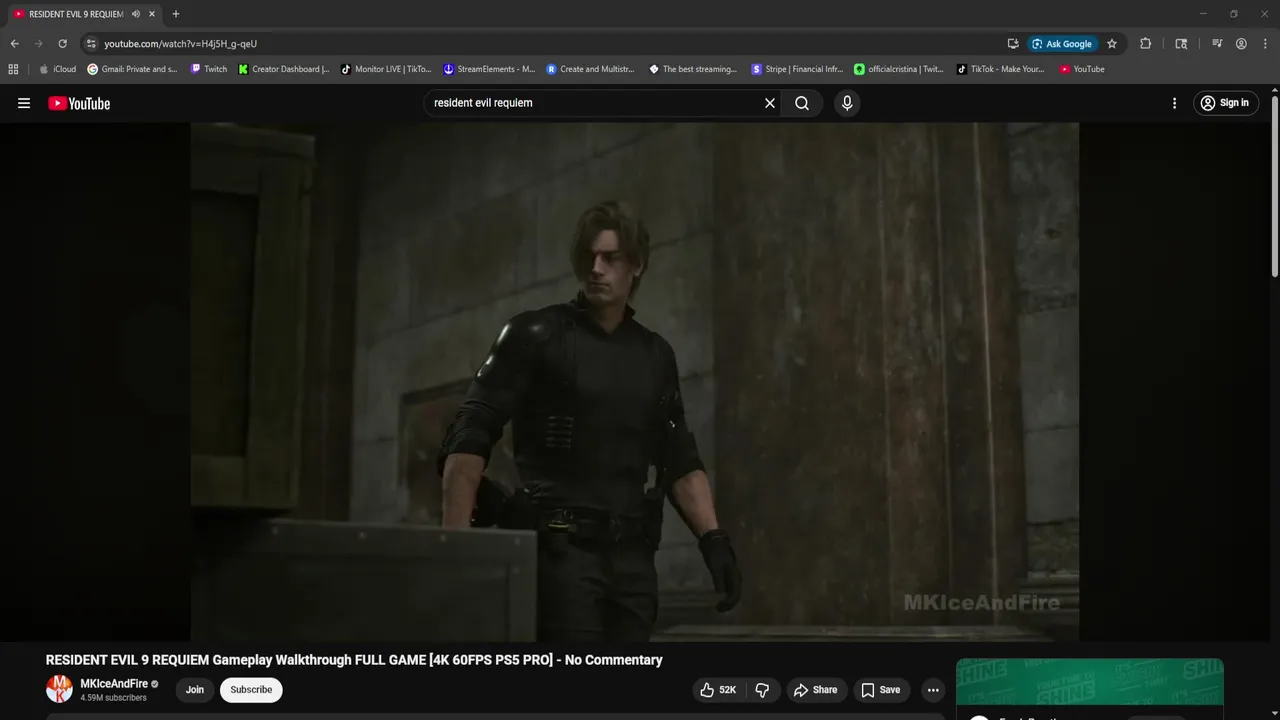
Task: Go back in browser history
Action: 14,44
